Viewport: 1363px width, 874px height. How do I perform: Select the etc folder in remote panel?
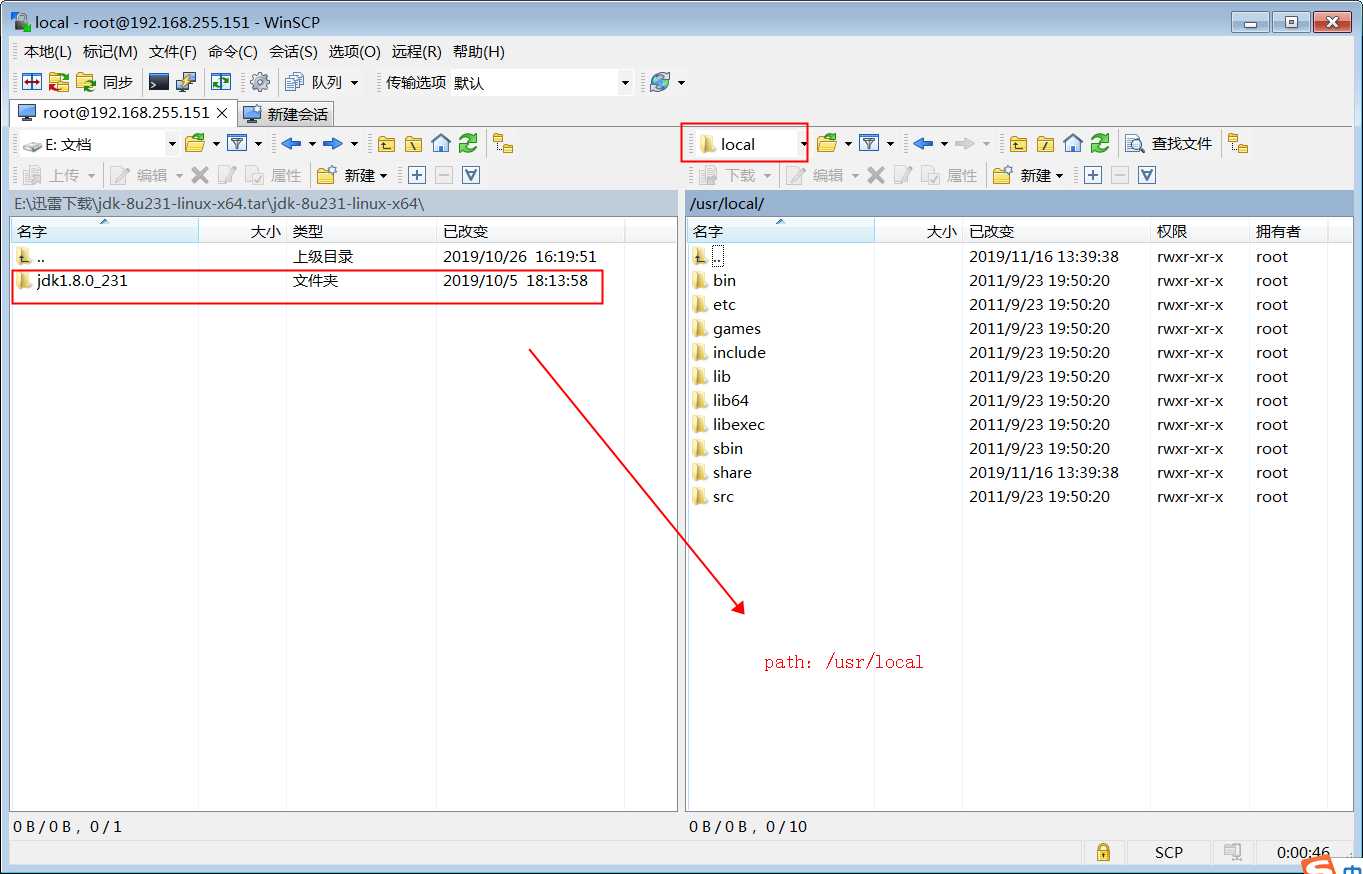click(724, 305)
